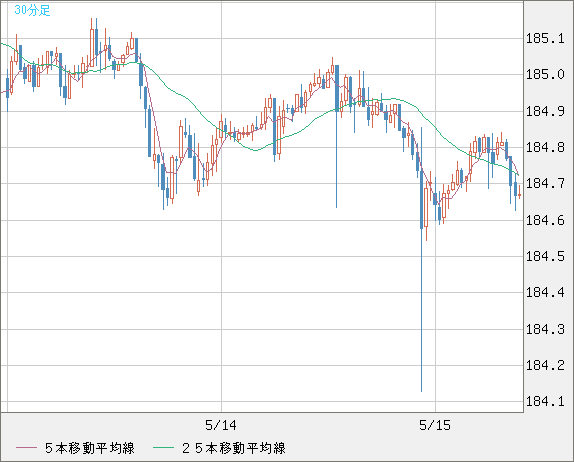Click the 5本移動平均線 legend text

click(90, 448)
